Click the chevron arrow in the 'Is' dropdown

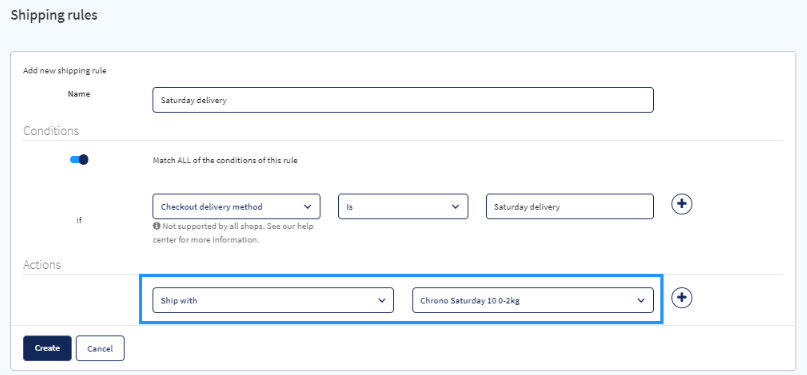[x=455, y=206]
